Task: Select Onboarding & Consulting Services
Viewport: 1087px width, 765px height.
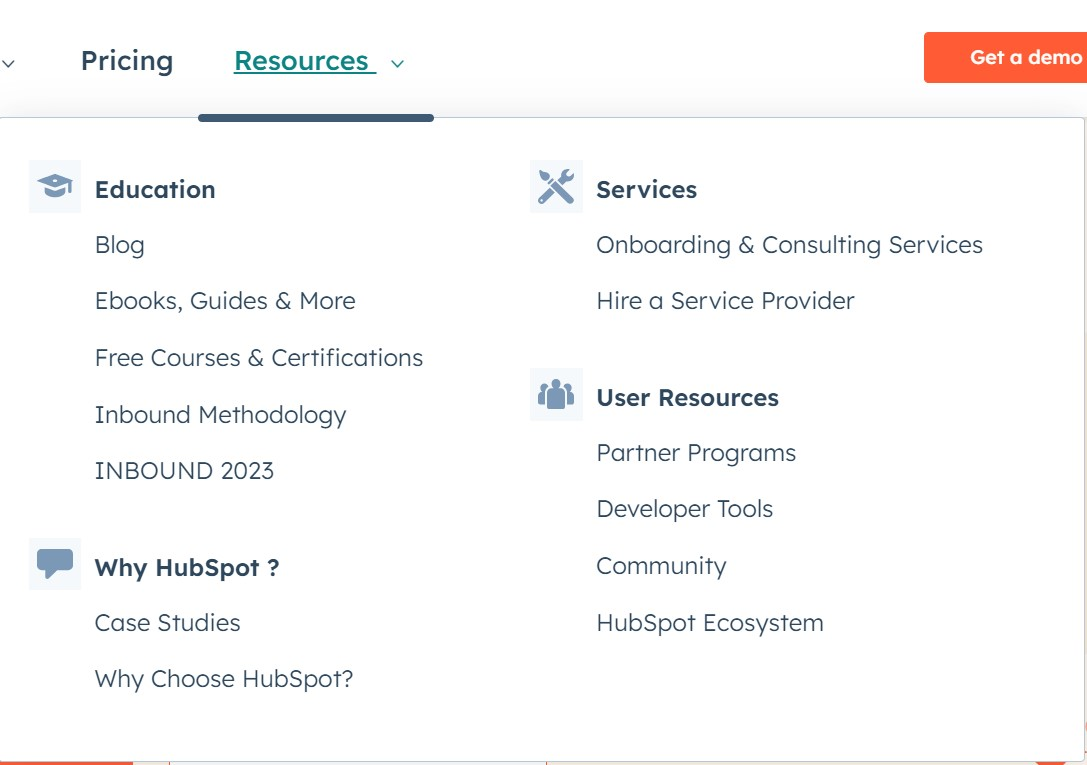Action: point(790,245)
